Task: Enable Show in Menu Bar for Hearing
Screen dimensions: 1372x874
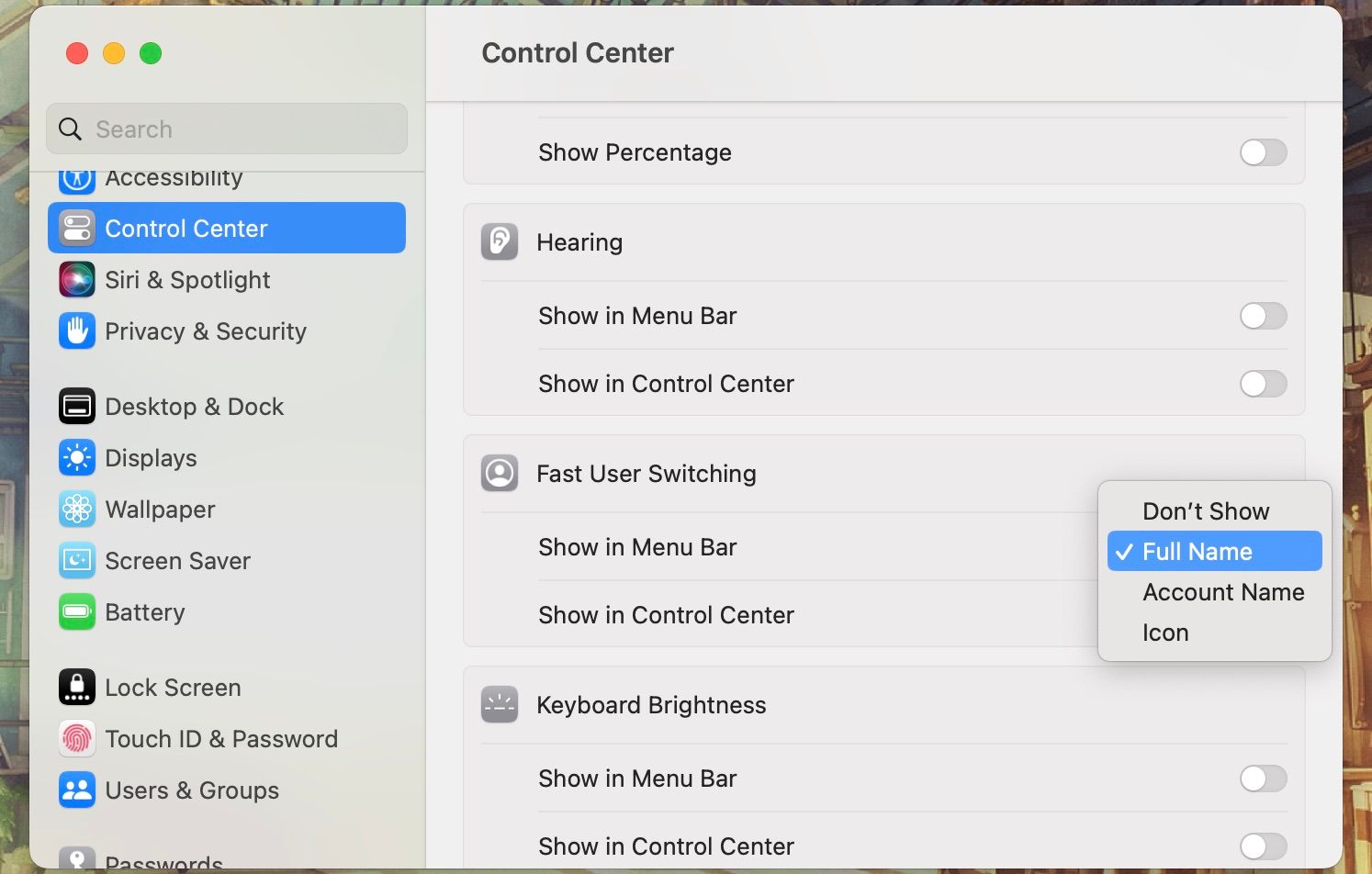Action: pyautogui.click(x=1263, y=316)
